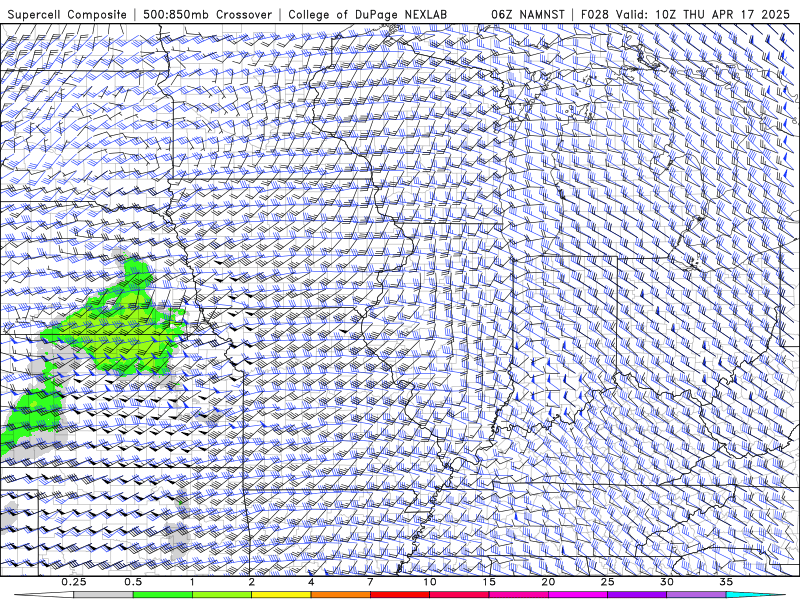800x600 pixels.
Task: Click the "0.25" legend value
Action: [x=74, y=582]
